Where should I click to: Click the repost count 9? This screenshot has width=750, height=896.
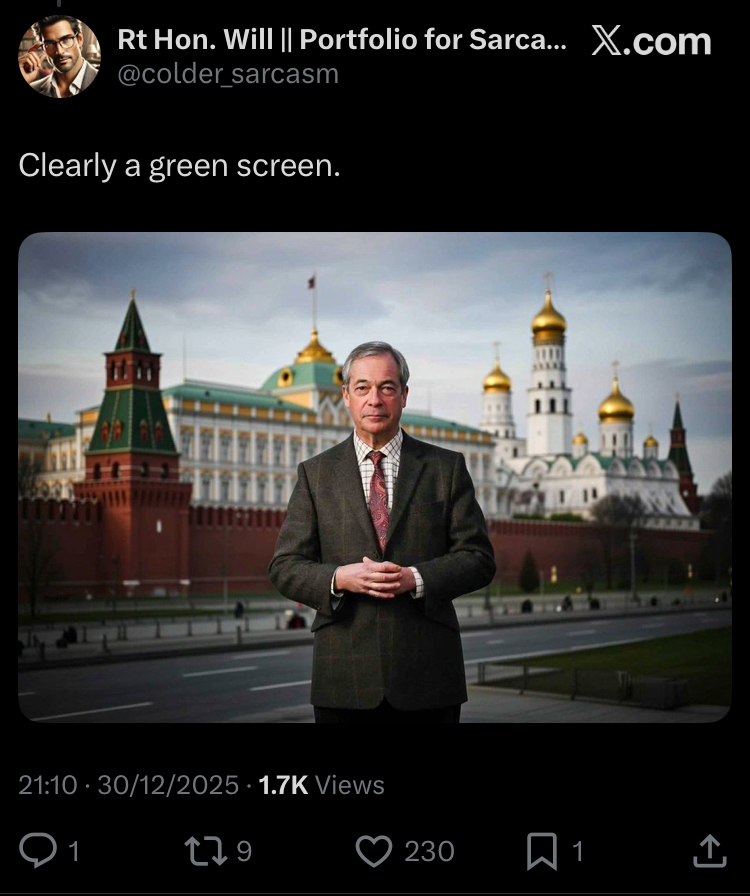point(244,851)
